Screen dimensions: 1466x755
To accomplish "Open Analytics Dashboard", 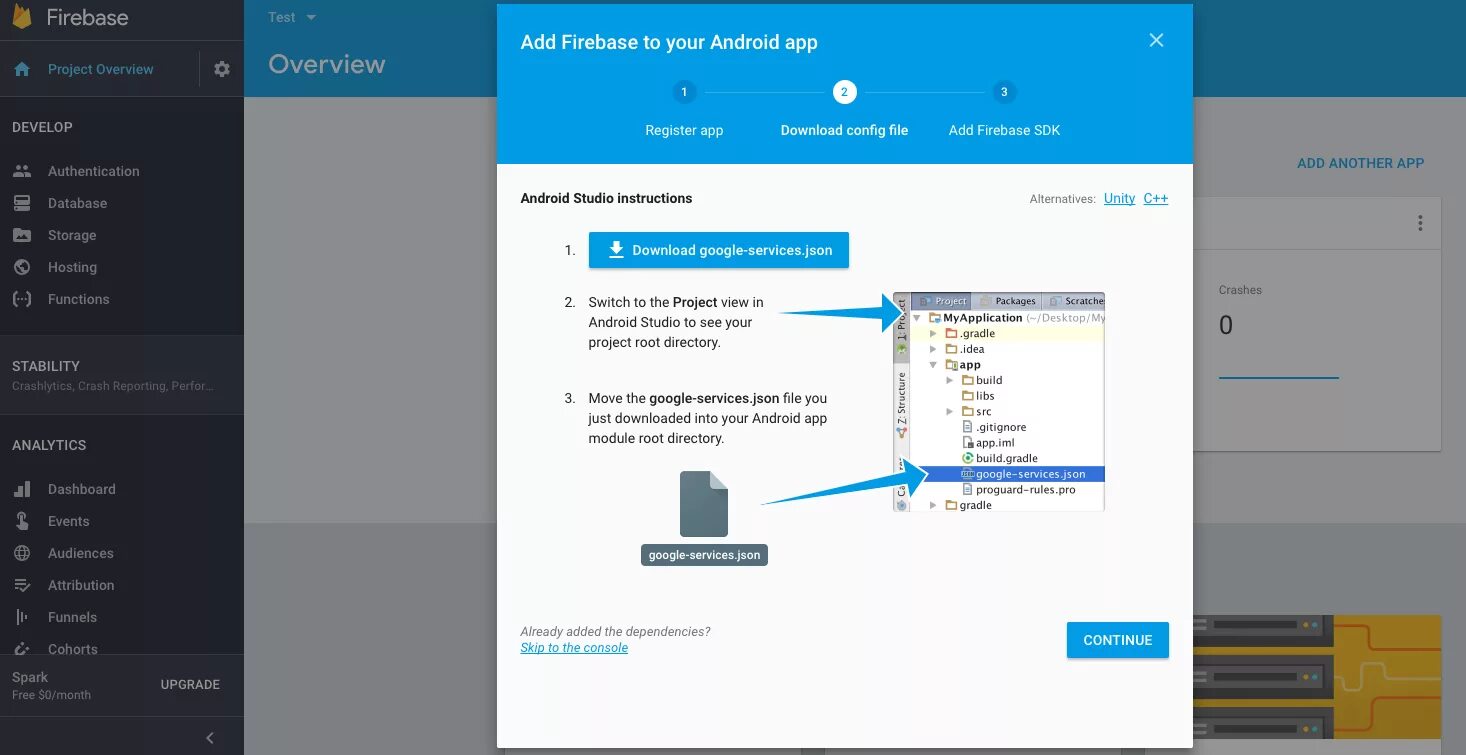I will click(x=82, y=489).
